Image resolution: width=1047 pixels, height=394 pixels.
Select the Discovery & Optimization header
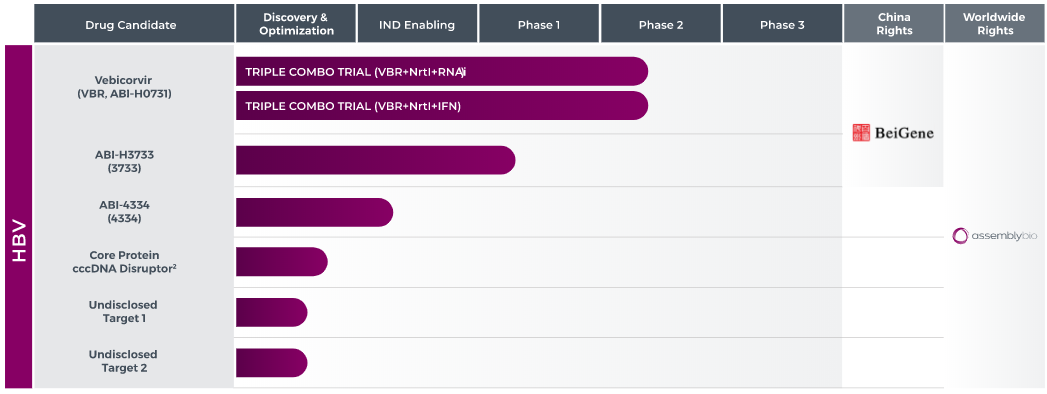coord(296,25)
